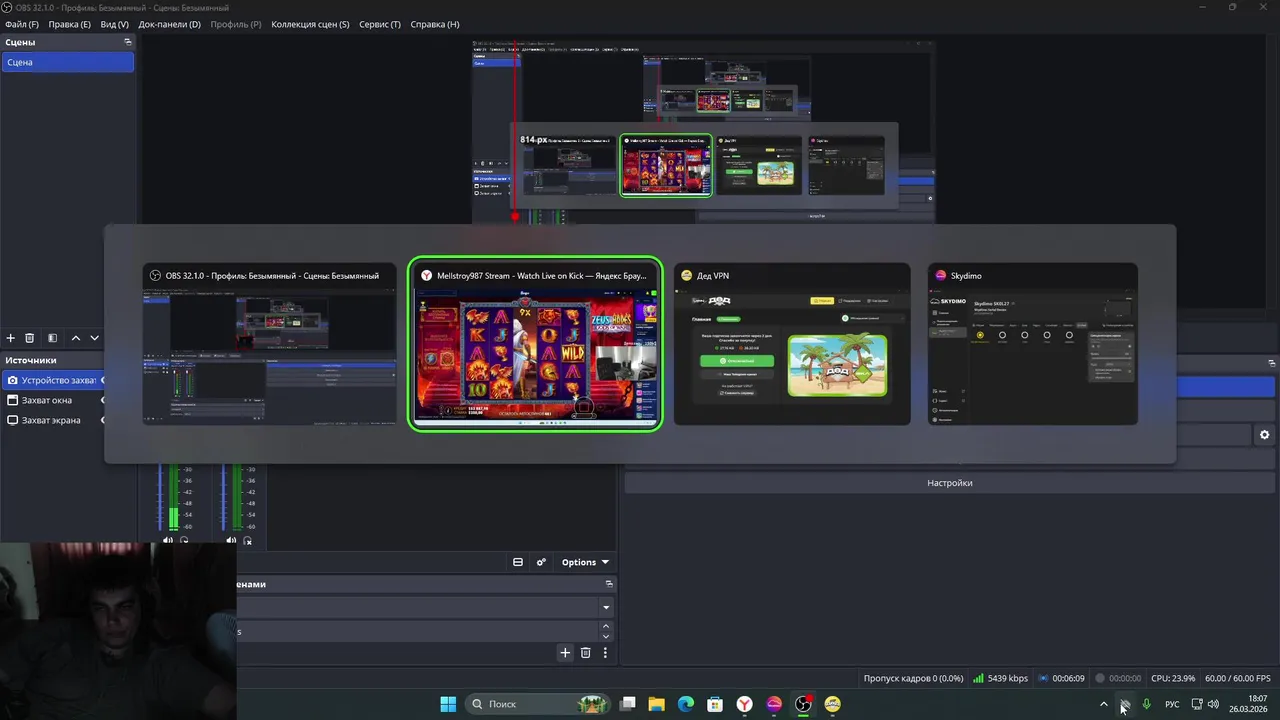Switch to the Дед VPN window
This screenshot has width=1280, height=720.
pos(792,344)
